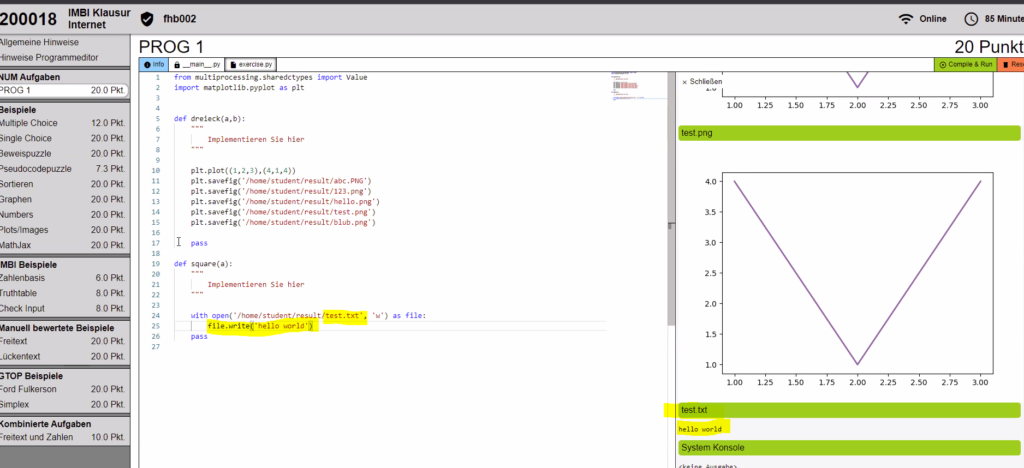Click the clock remaining time icon

point(972,19)
